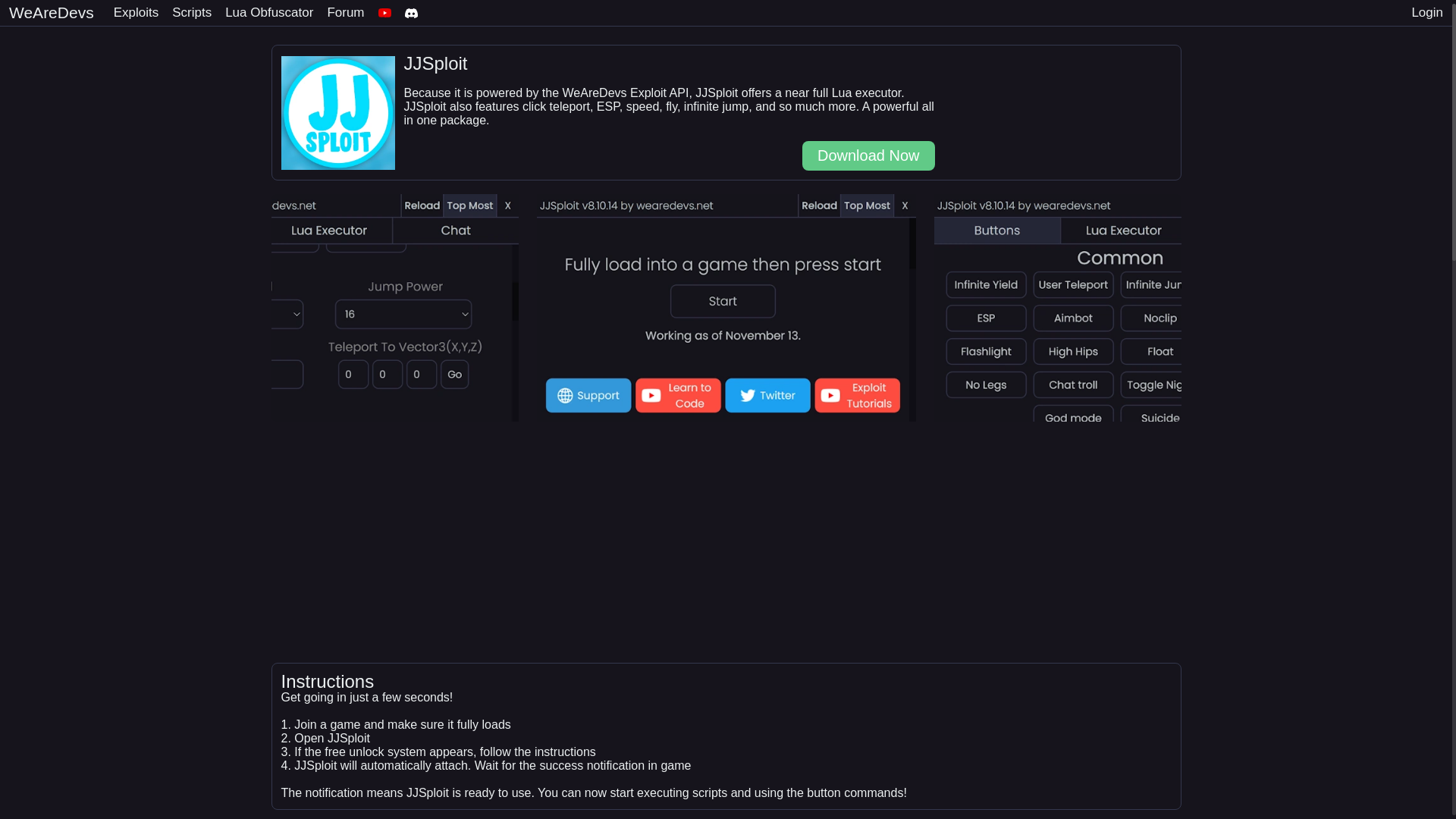Click the Download Now button

coord(868,155)
